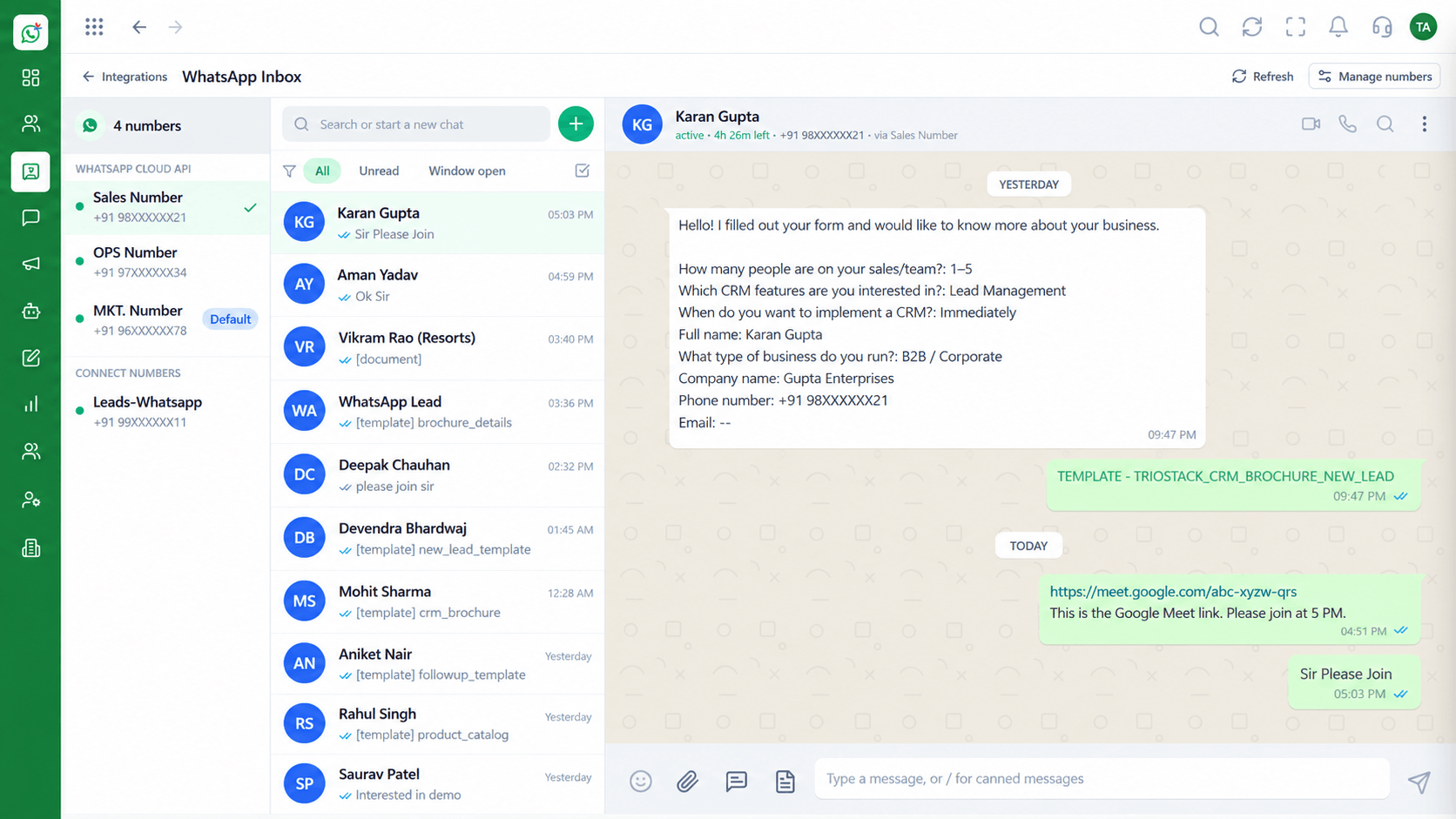Open Aman Yadav chat

[438, 285]
